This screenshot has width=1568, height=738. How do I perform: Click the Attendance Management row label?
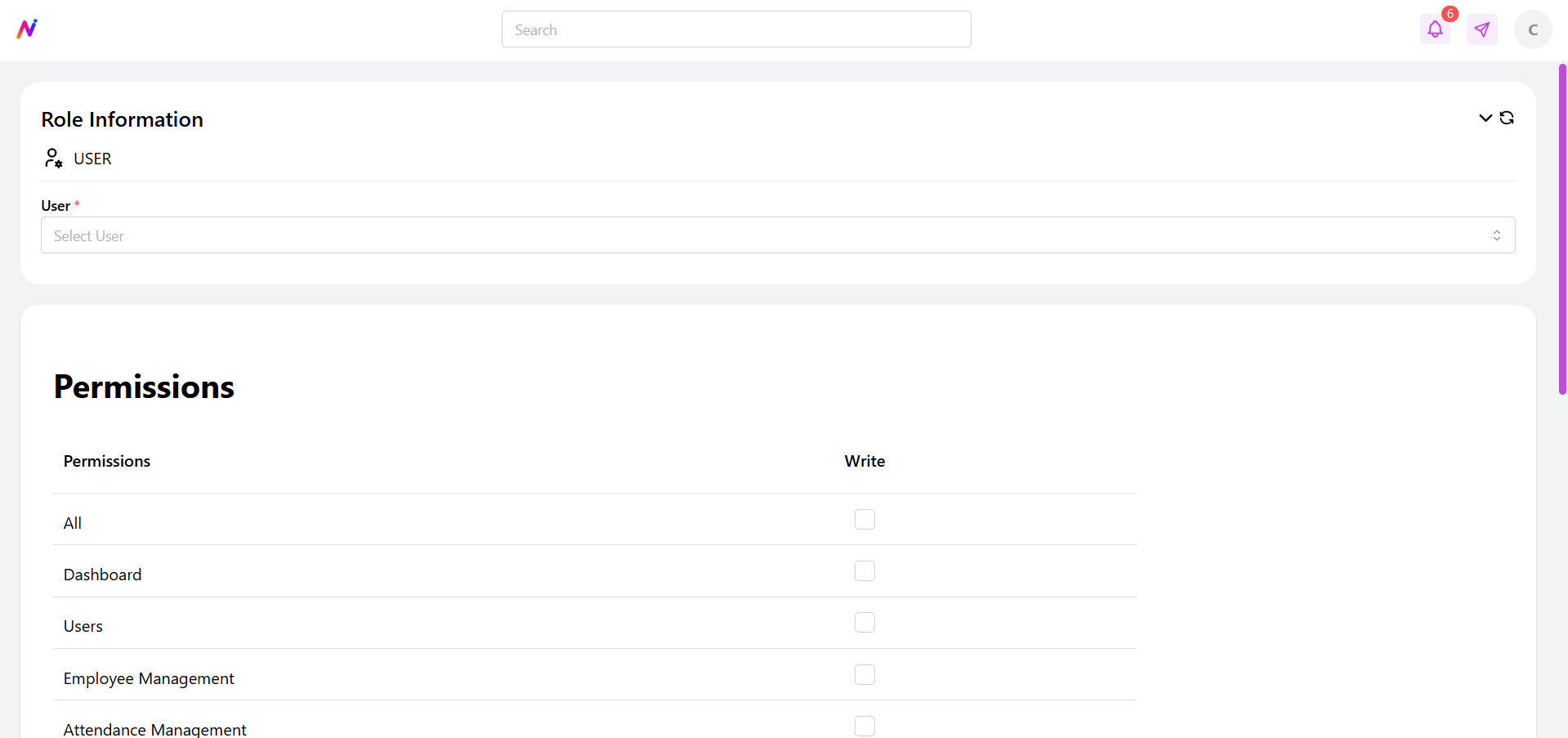point(155,730)
